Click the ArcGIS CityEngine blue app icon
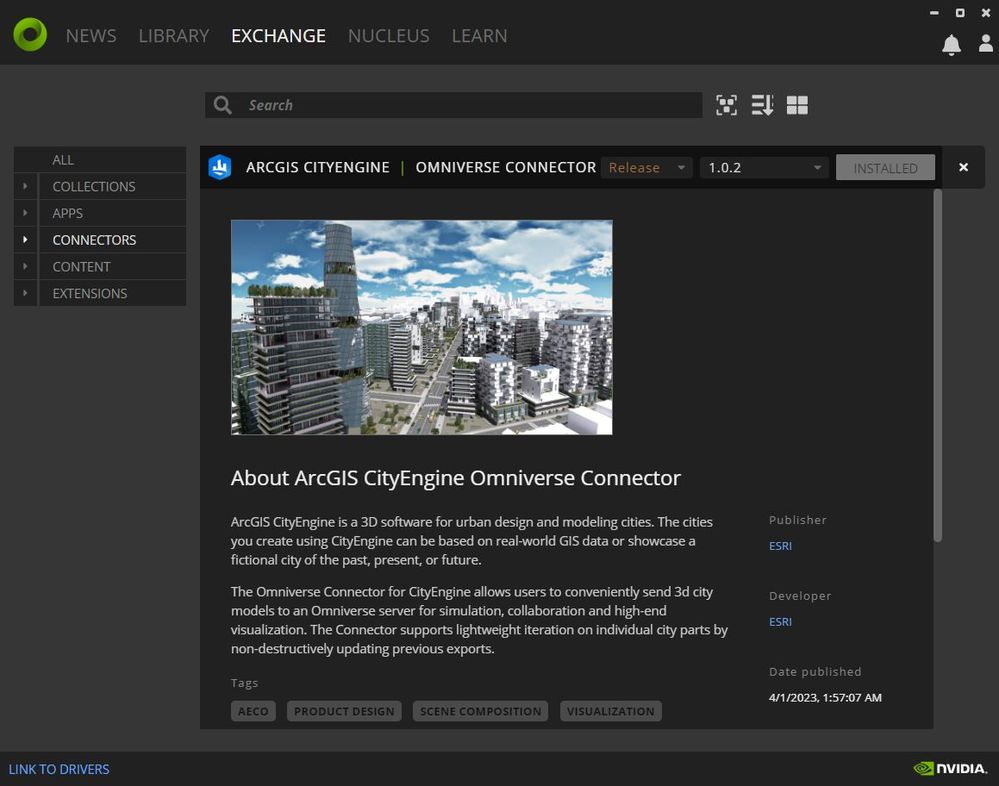Image resolution: width=999 pixels, height=786 pixels. point(220,168)
